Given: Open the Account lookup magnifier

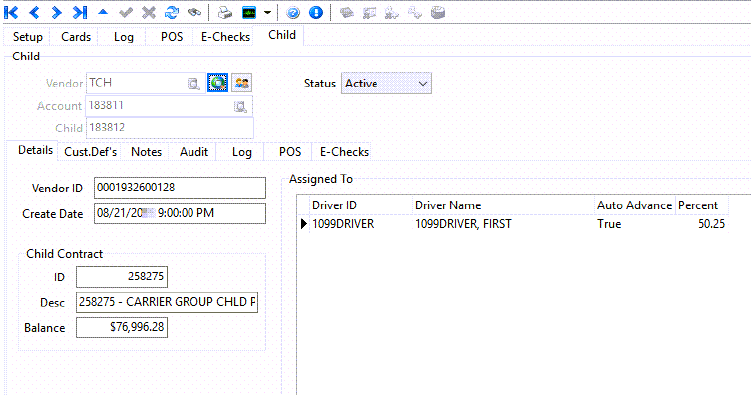Looking at the screenshot, I should coord(240,106).
